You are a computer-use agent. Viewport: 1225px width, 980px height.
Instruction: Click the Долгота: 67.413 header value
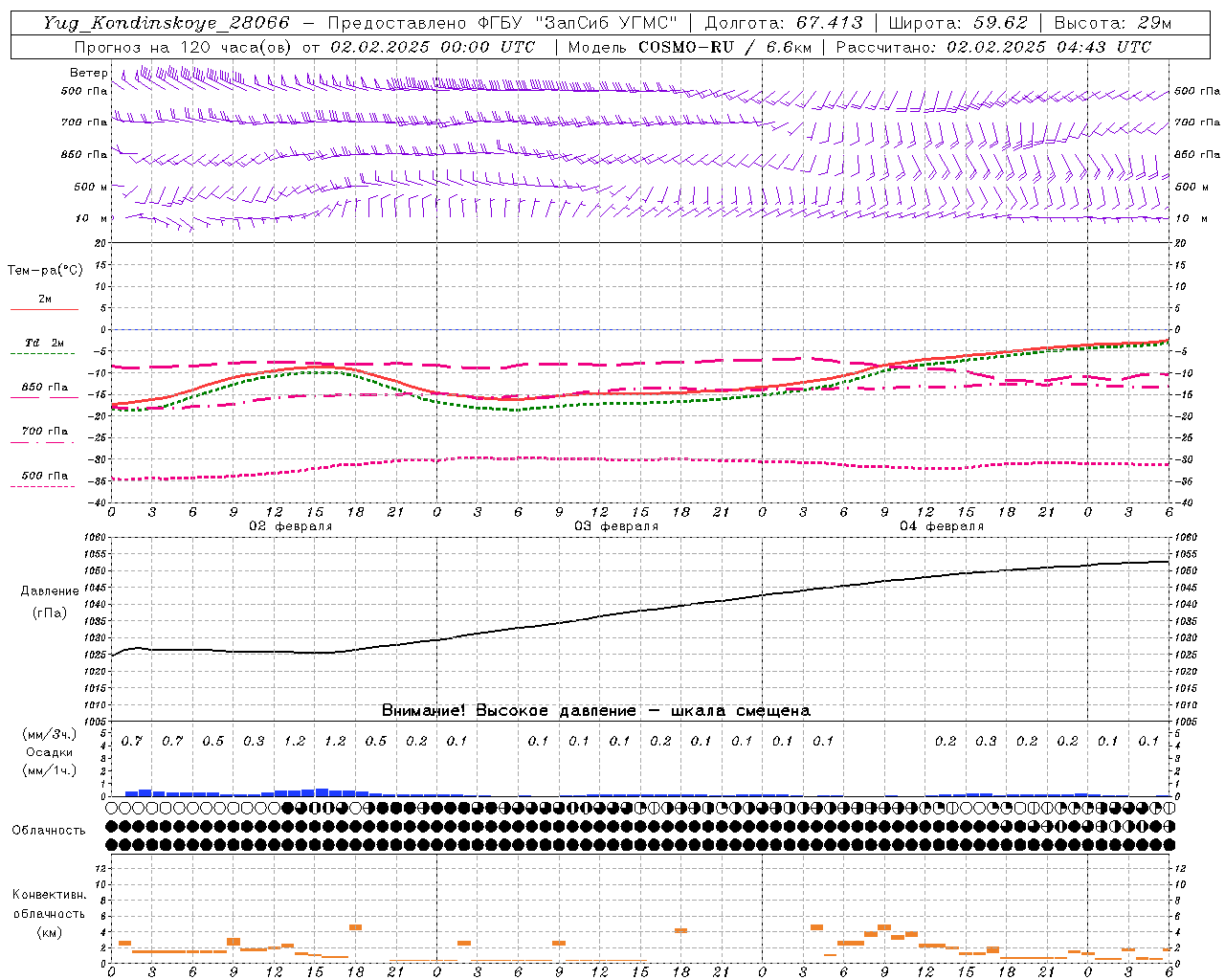pyautogui.click(x=784, y=23)
